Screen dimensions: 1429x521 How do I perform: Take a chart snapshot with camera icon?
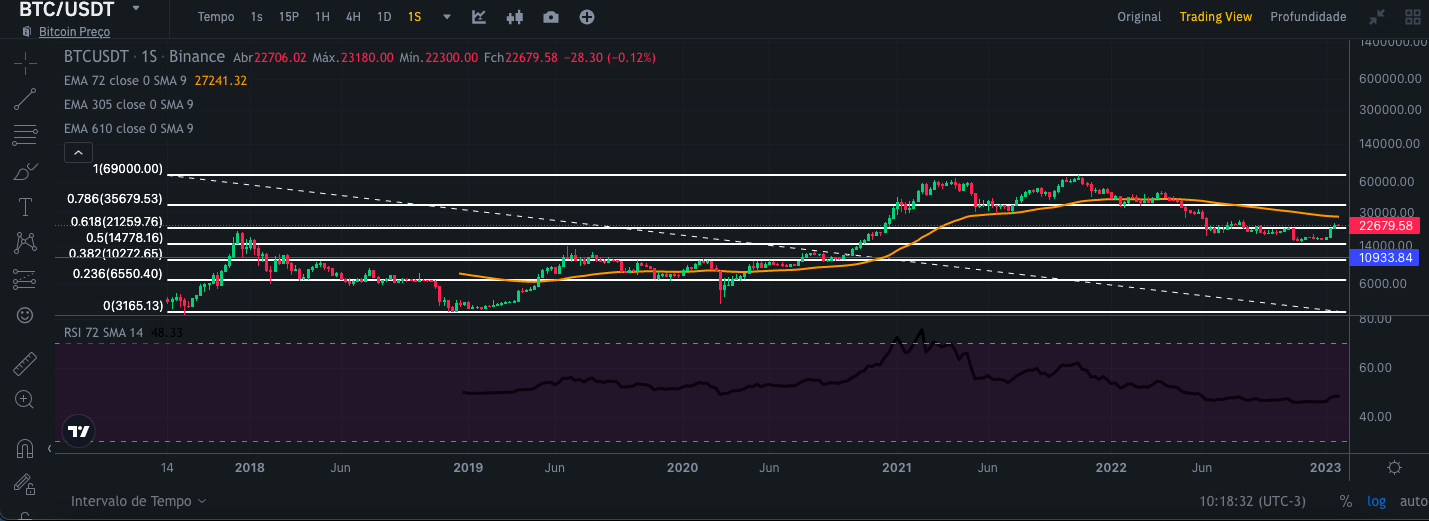[551, 17]
